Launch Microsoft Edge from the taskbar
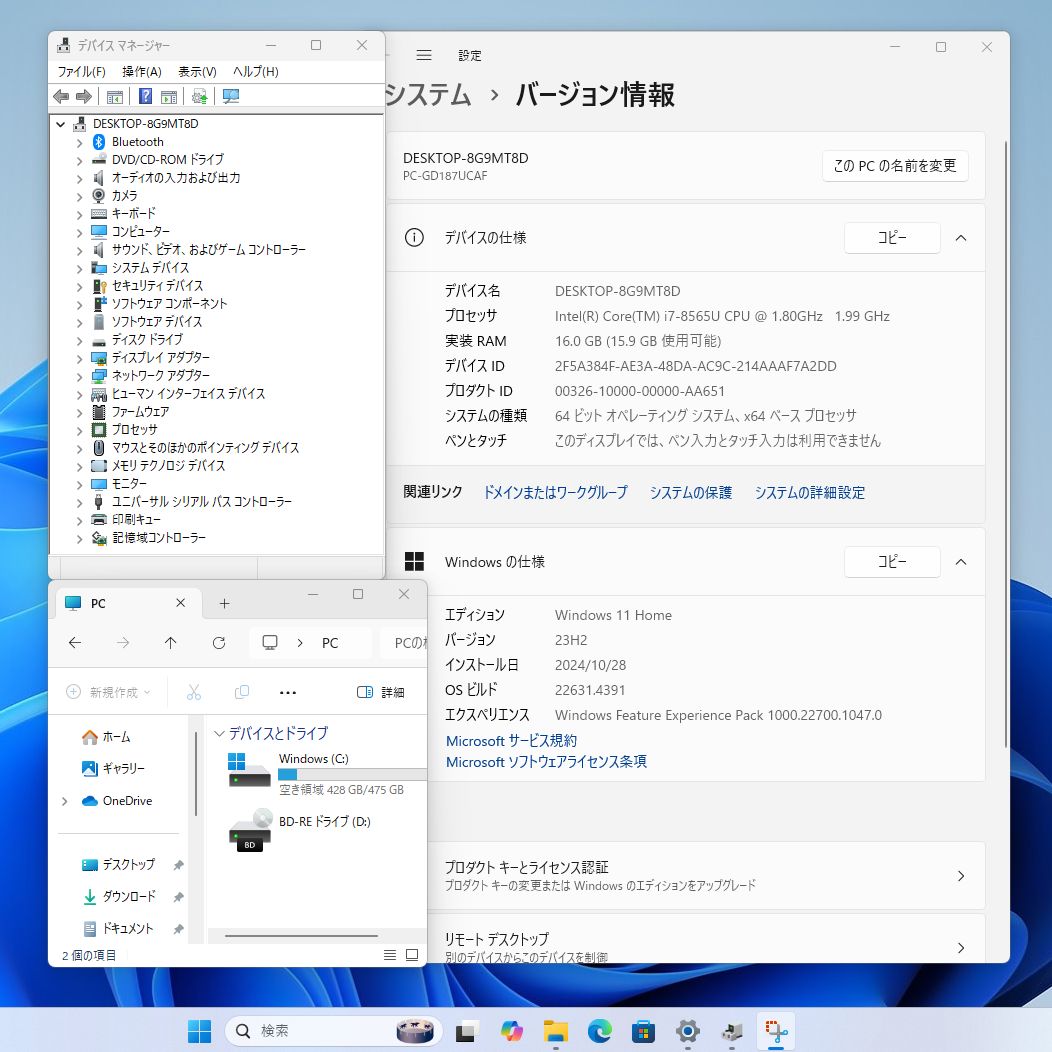1052x1052 pixels. tap(599, 1031)
